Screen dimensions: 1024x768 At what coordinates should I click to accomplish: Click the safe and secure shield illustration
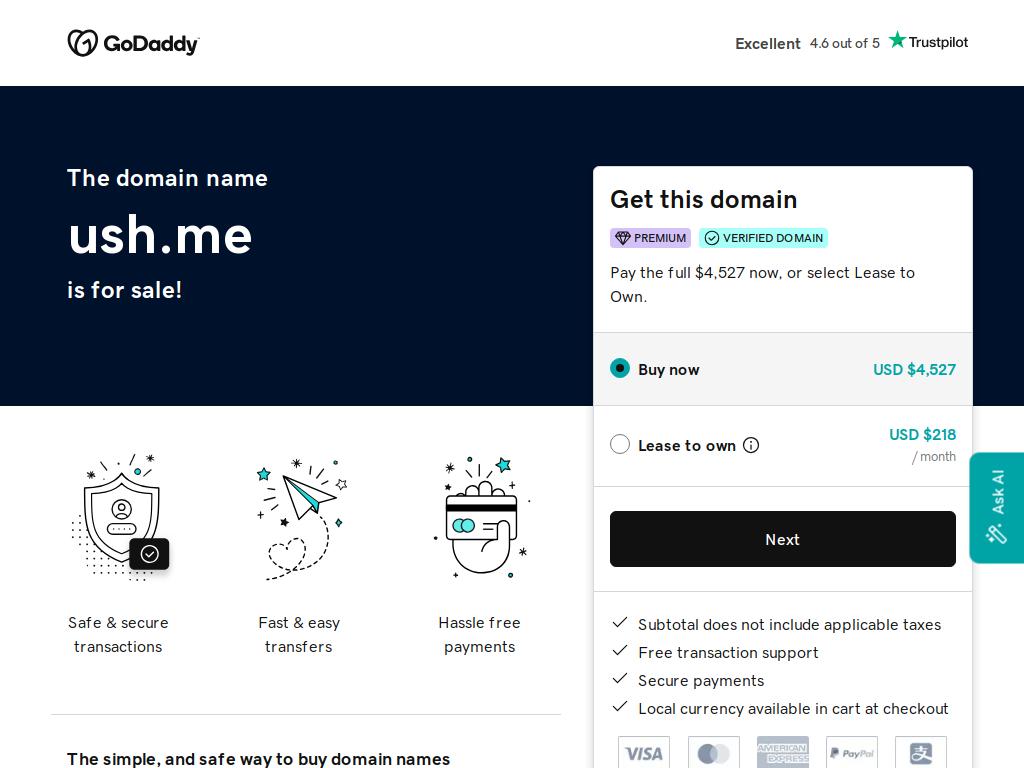pos(119,517)
